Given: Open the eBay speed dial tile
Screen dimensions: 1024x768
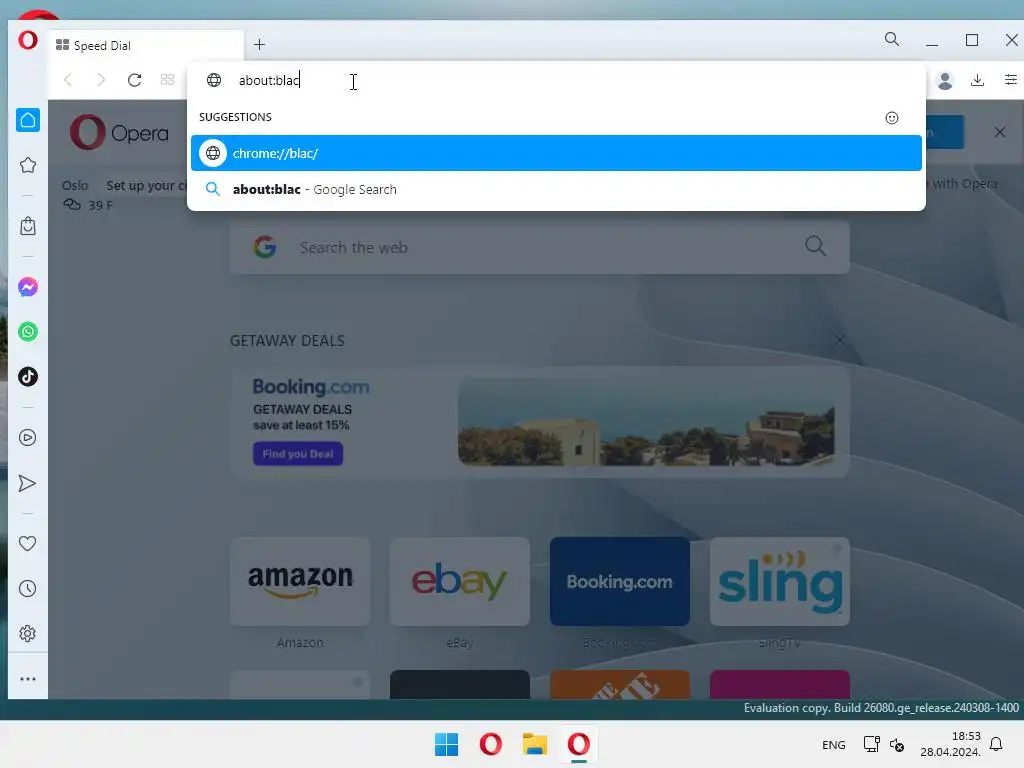Looking at the screenshot, I should click(460, 581).
